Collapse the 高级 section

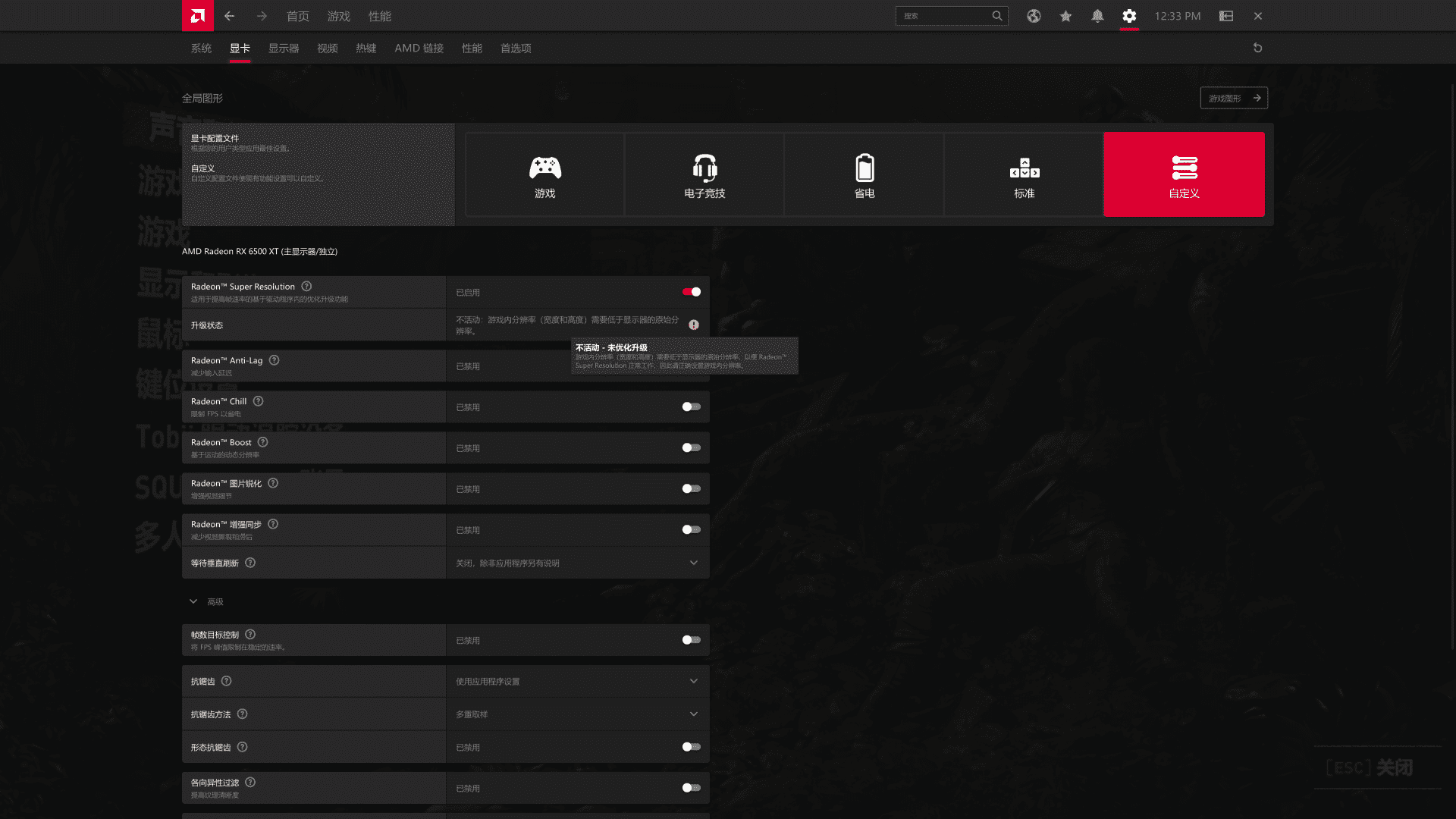[193, 601]
